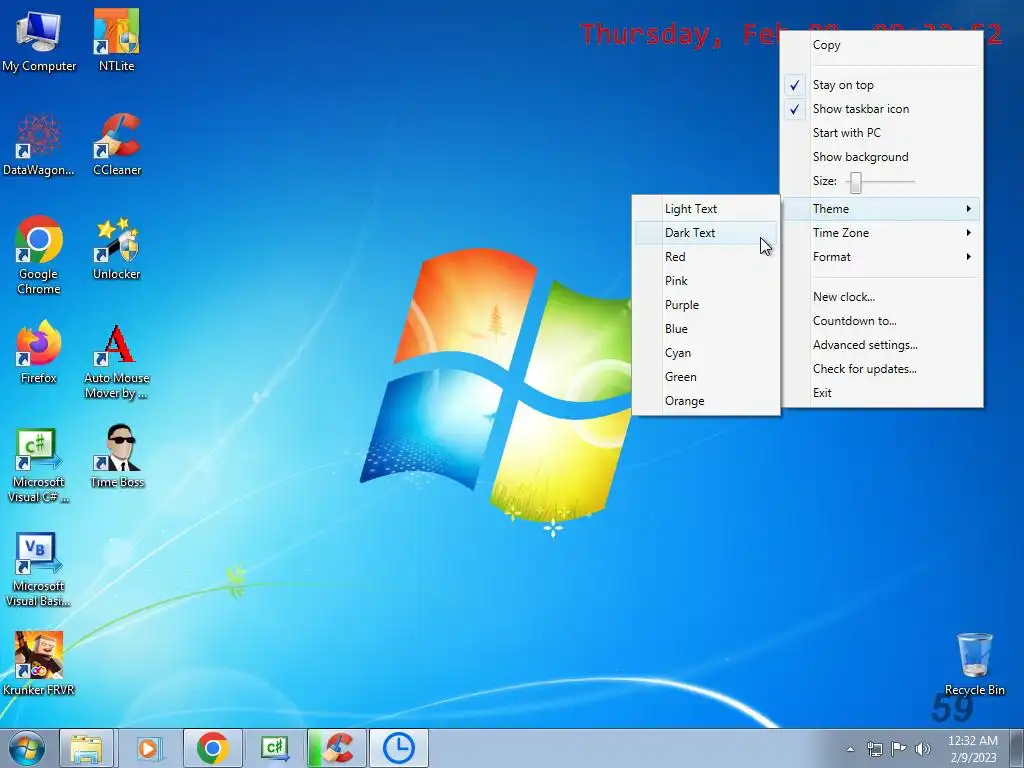
Task: Apply the Pink theme color
Action: pyautogui.click(x=706, y=281)
